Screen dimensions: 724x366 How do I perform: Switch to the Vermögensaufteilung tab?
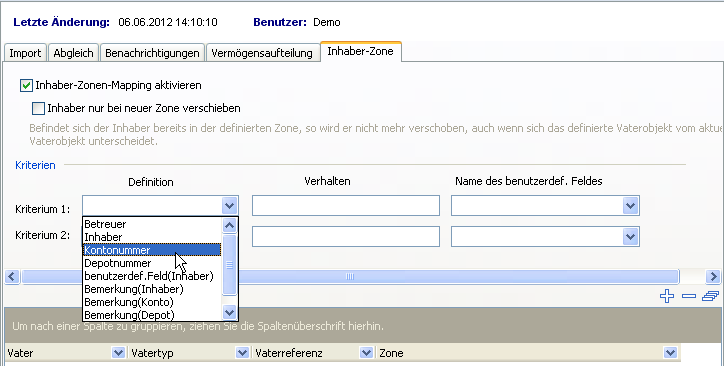click(262, 53)
